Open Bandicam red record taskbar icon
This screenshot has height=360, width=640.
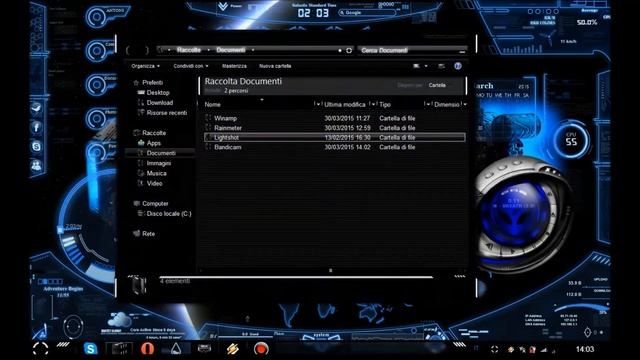(x=261, y=349)
